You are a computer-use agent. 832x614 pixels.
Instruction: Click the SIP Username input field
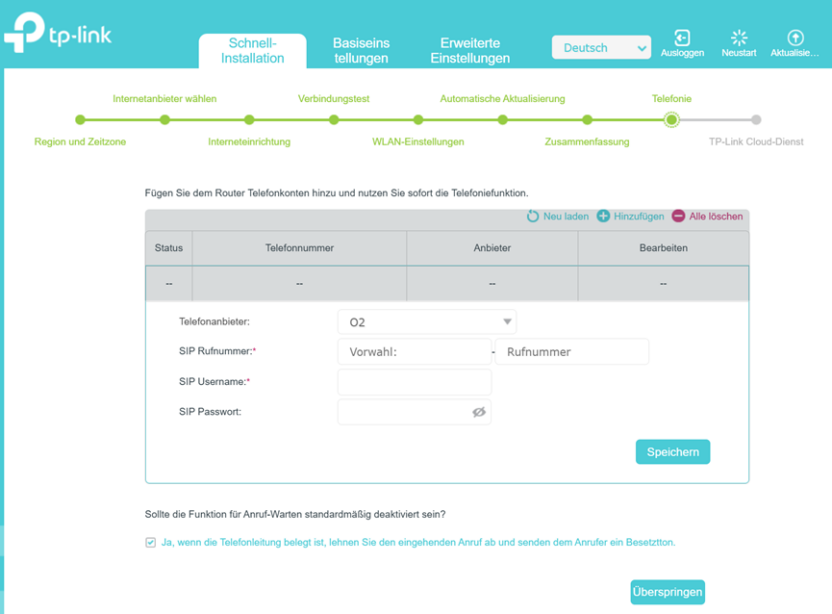[x=414, y=382]
